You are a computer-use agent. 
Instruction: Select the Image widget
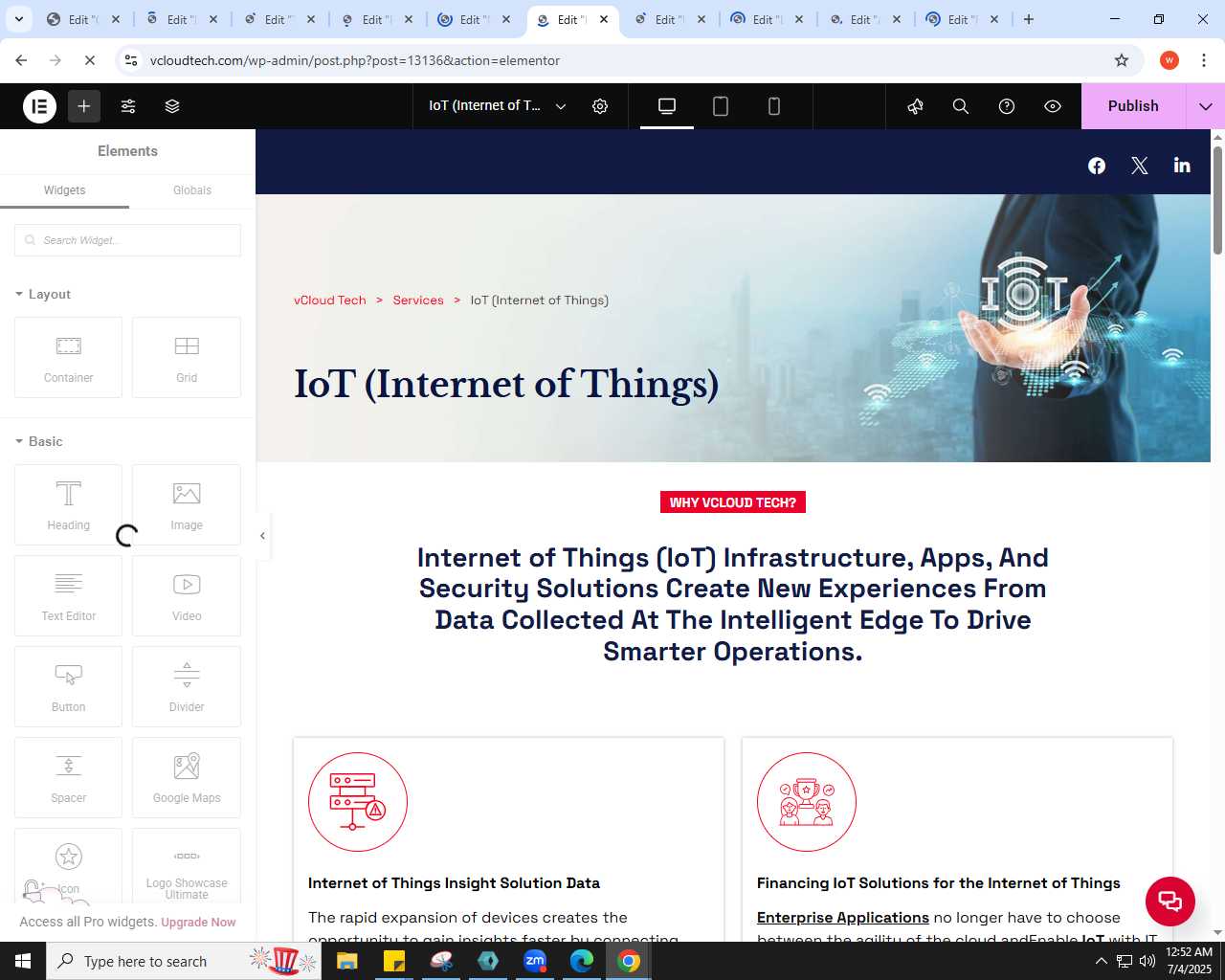(187, 504)
